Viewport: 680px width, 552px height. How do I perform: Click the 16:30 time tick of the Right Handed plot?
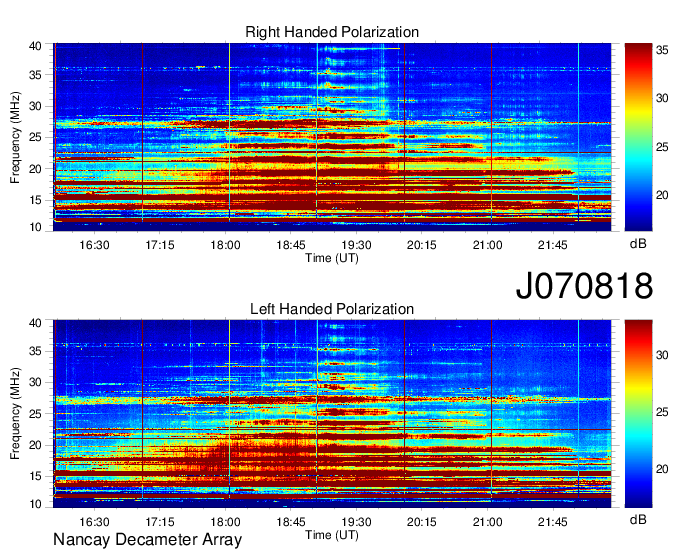94,245
